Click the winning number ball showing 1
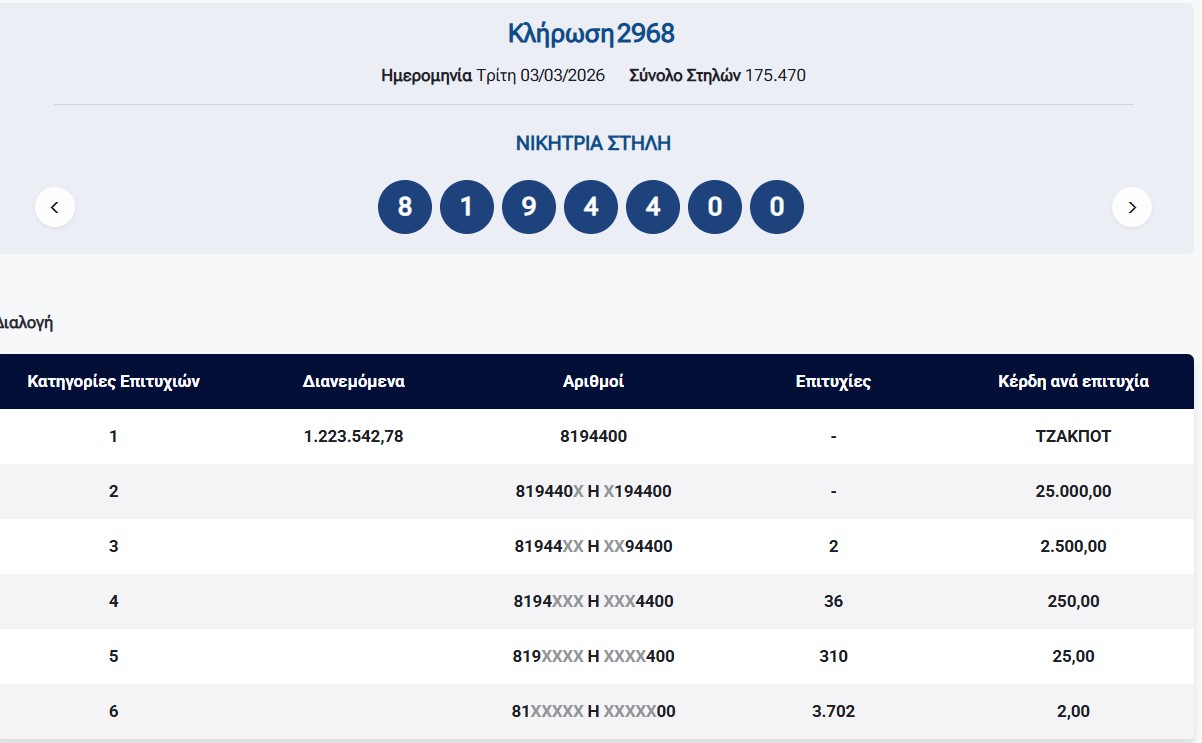 (x=466, y=207)
